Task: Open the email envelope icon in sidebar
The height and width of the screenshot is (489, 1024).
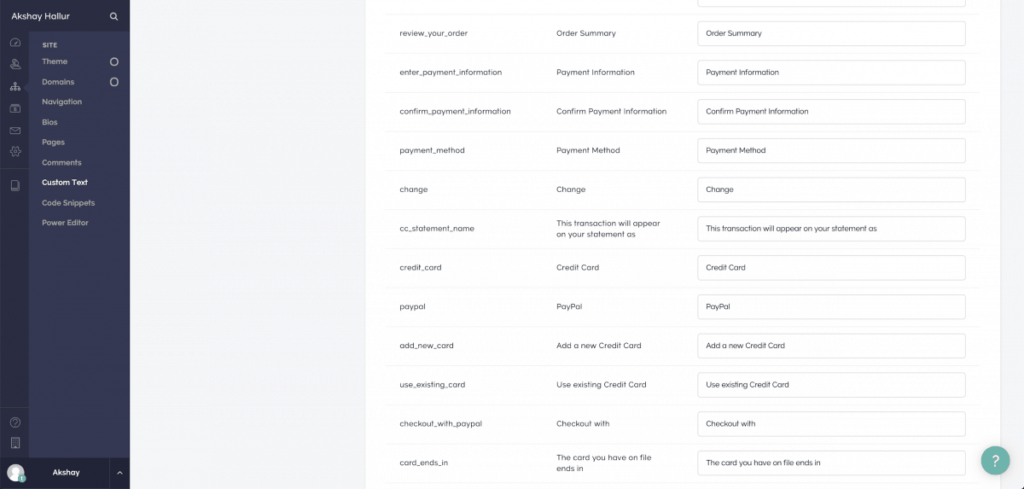Action: pyautogui.click(x=15, y=131)
